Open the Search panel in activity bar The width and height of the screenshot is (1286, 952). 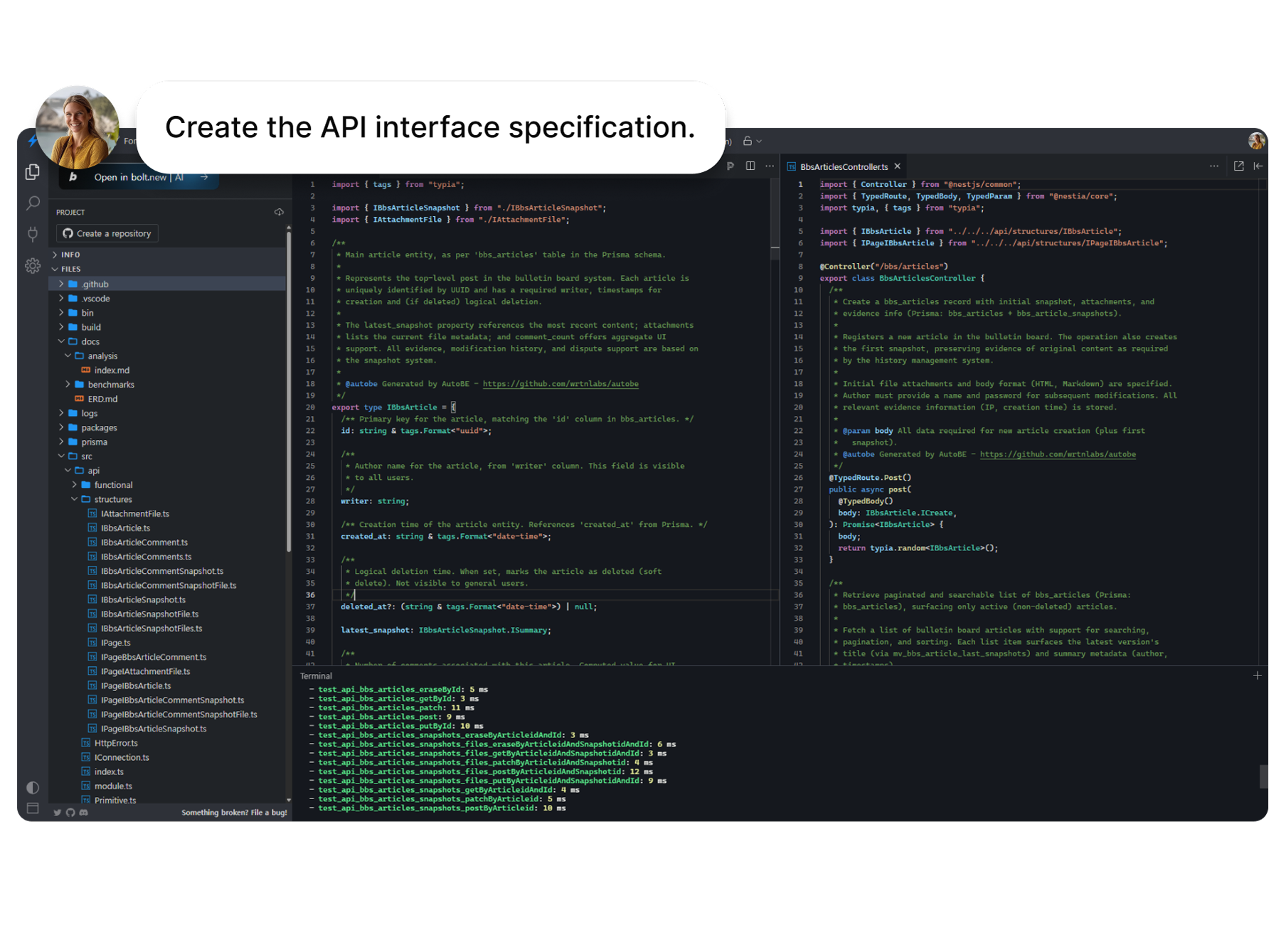click(33, 203)
